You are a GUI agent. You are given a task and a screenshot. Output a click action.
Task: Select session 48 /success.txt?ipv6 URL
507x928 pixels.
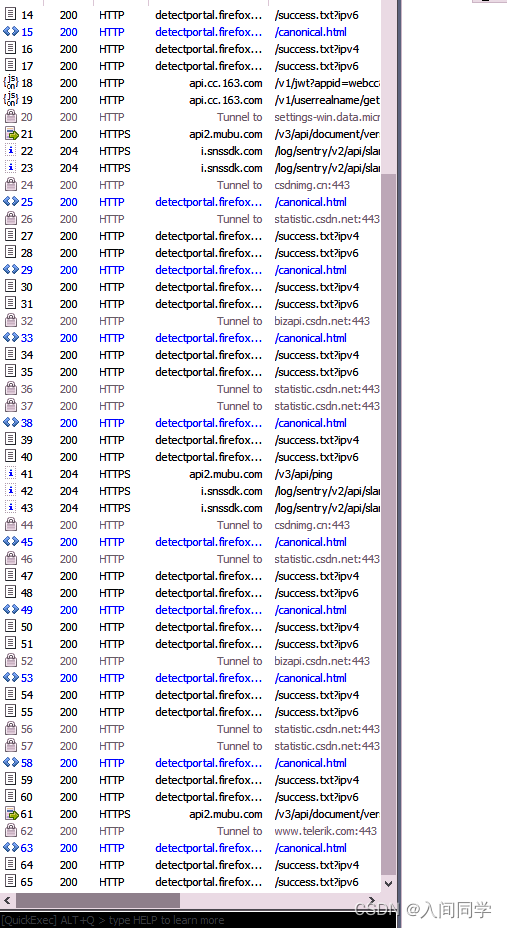point(317,592)
